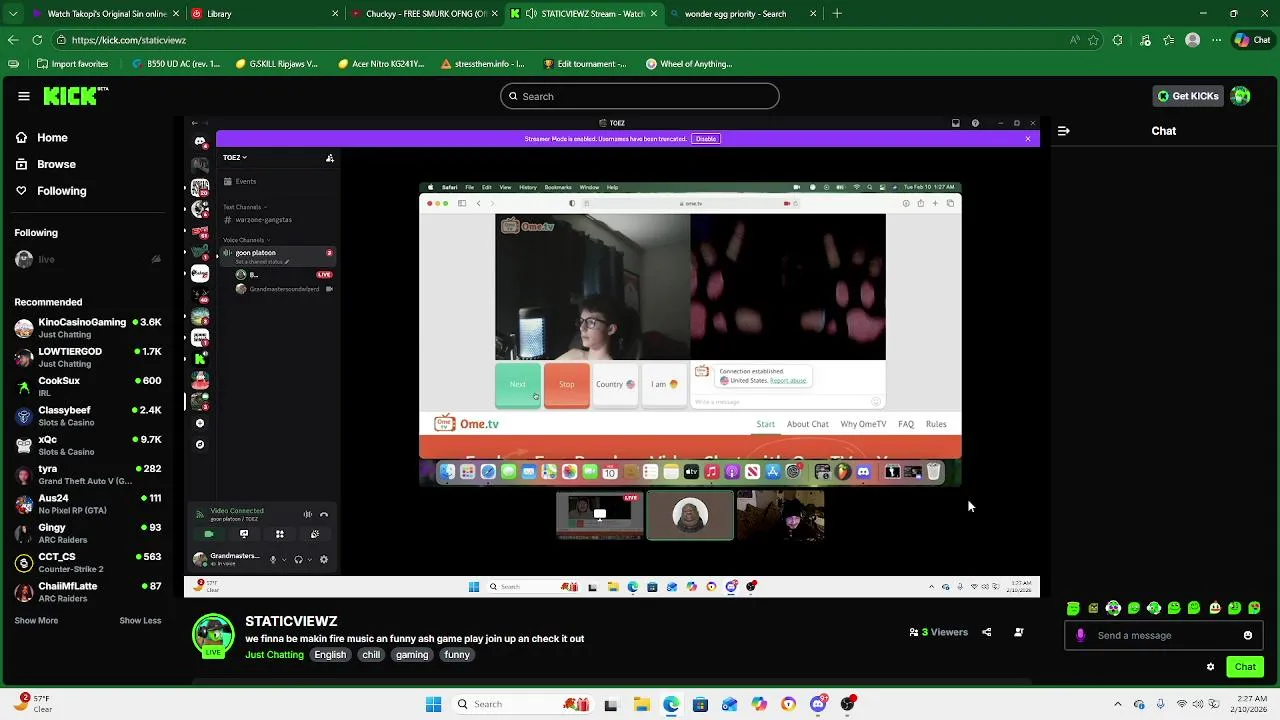This screenshot has height=720, width=1280.
Task: Go back in the browser
Action: 13,40
